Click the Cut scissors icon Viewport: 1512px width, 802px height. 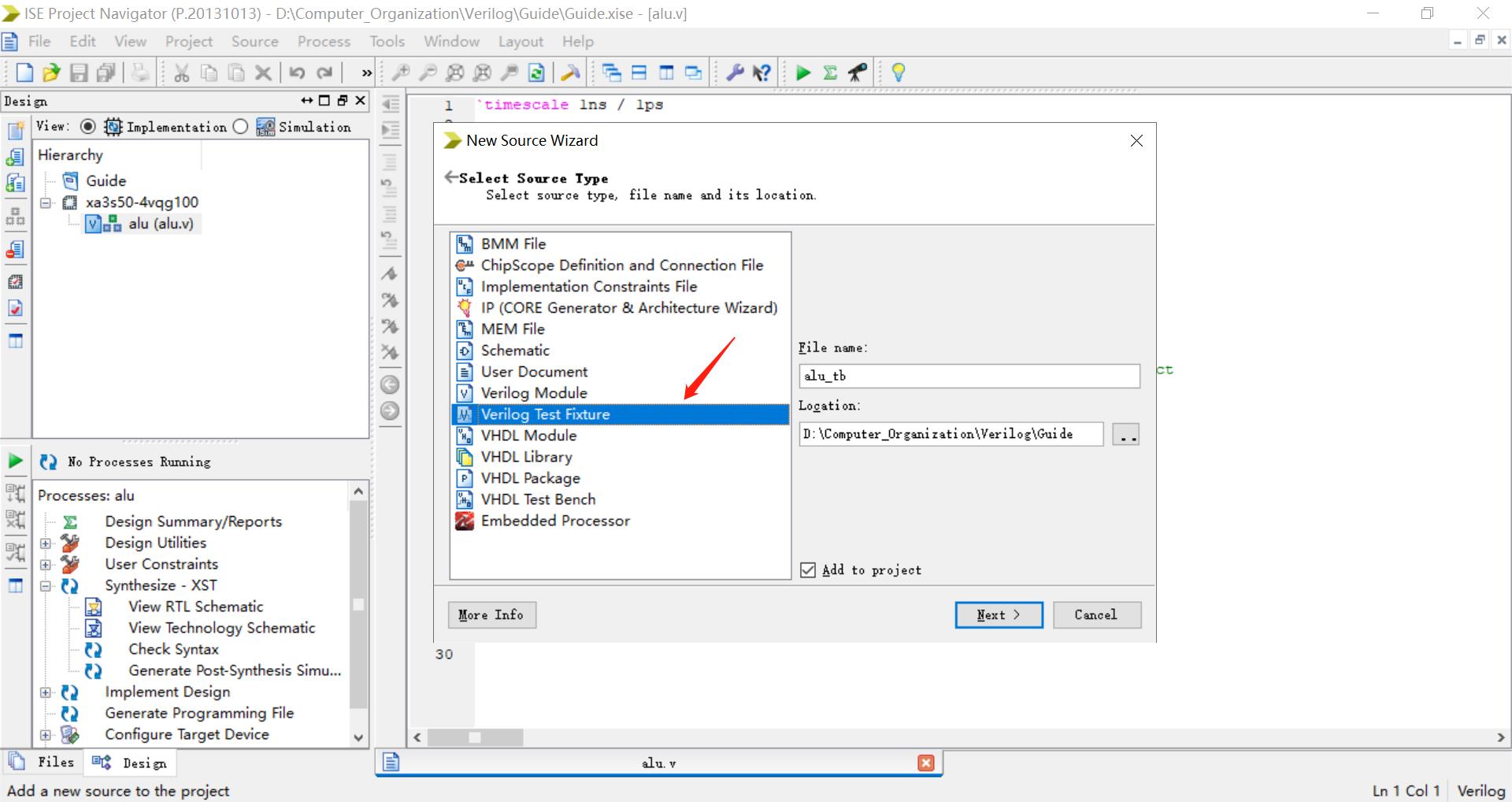(182, 72)
